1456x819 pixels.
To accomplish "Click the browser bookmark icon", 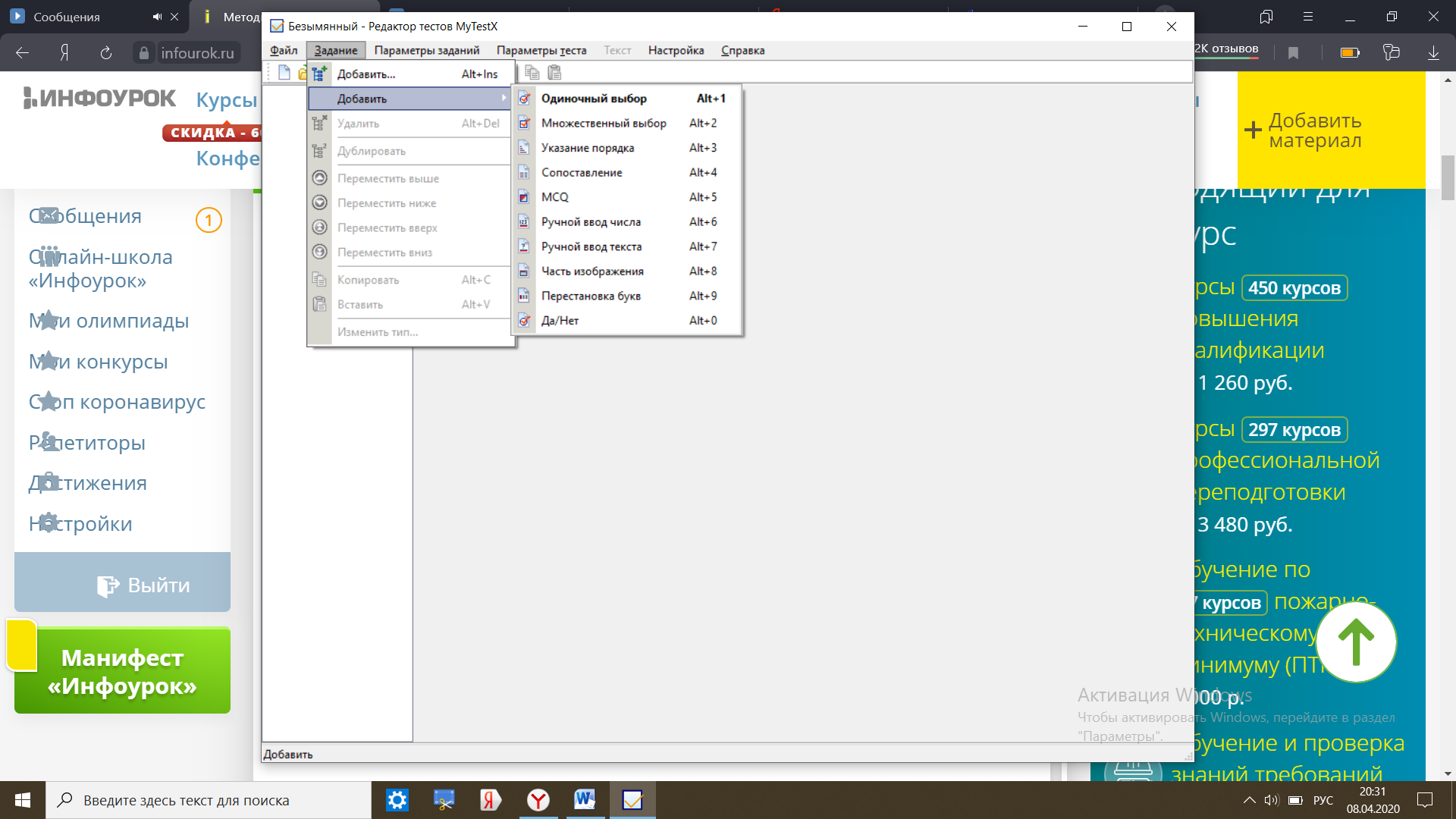I will pyautogui.click(x=1293, y=52).
